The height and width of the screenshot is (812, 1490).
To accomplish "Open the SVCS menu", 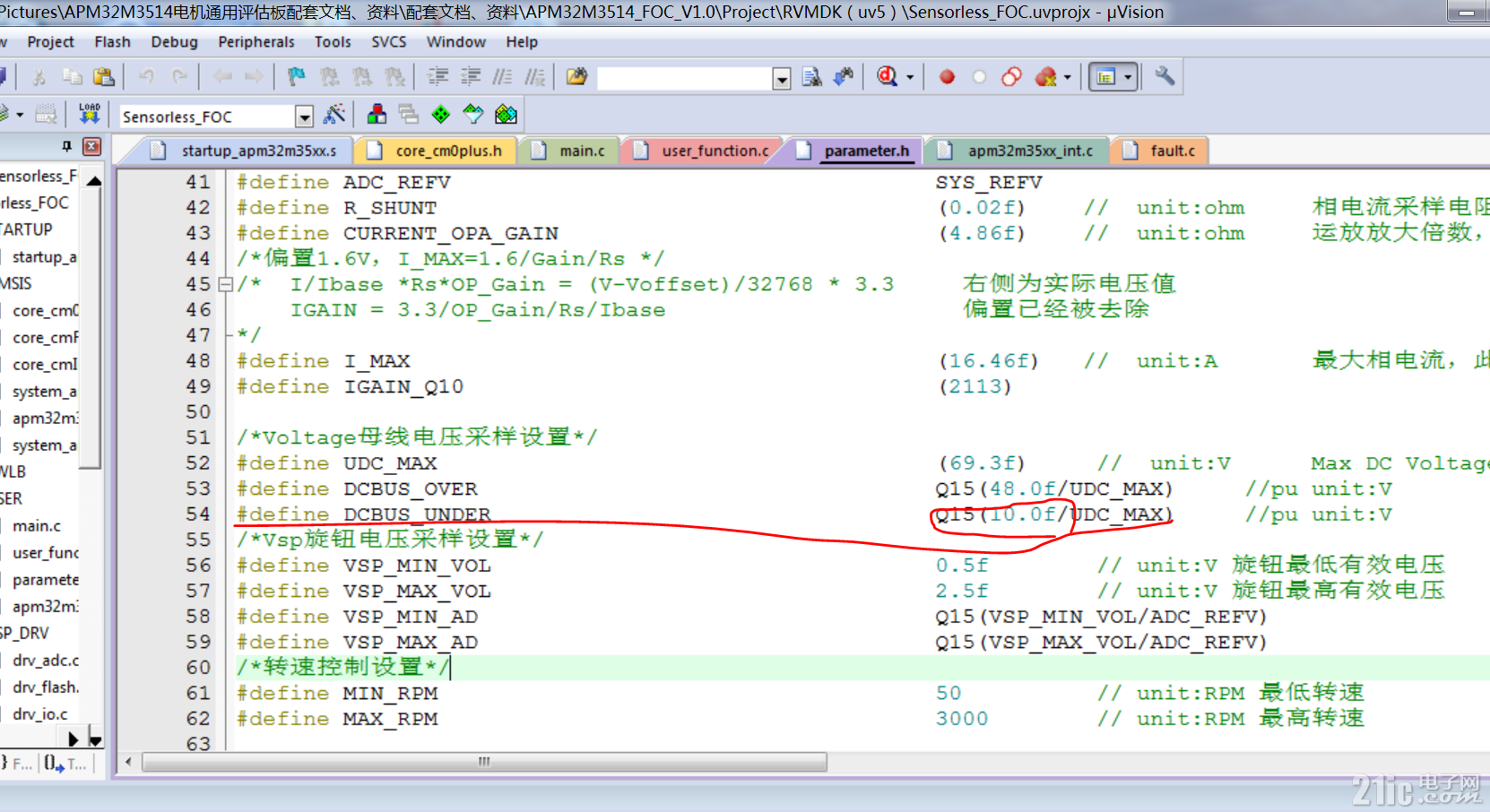I will click(388, 42).
